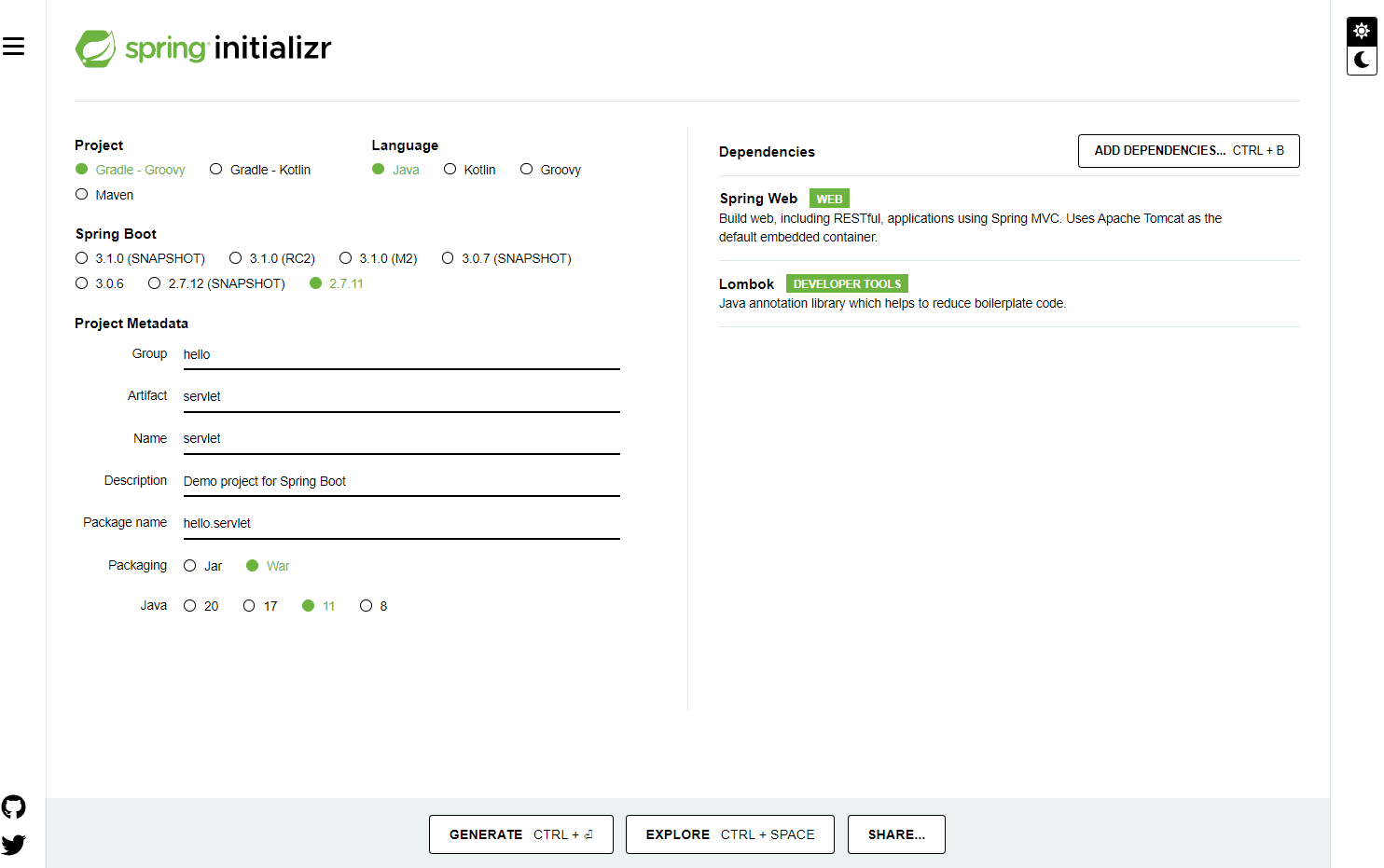Click the Explore button
1384x868 pixels.
click(x=729, y=834)
